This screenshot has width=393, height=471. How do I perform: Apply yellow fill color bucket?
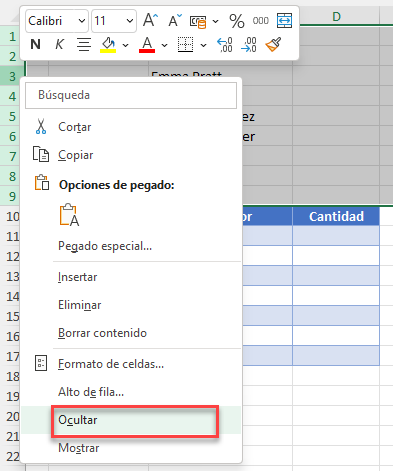tap(108, 45)
